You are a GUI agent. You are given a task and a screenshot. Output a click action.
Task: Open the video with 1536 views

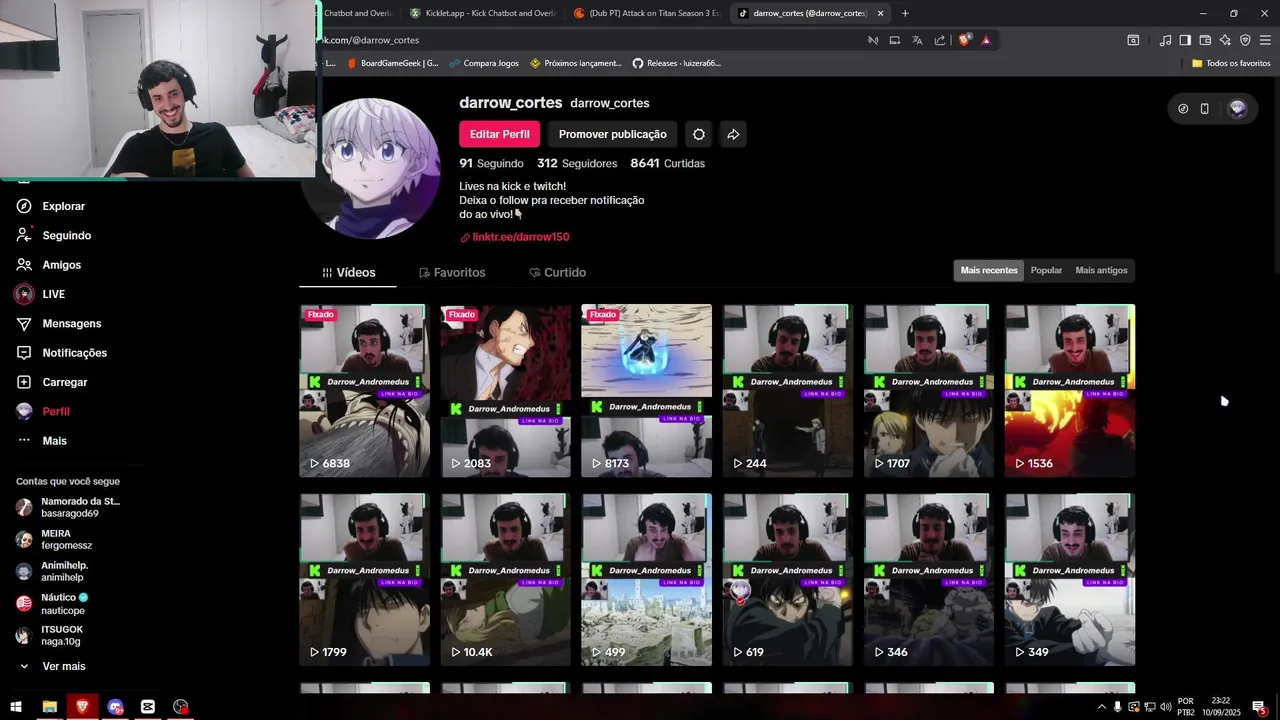[x=1070, y=390]
